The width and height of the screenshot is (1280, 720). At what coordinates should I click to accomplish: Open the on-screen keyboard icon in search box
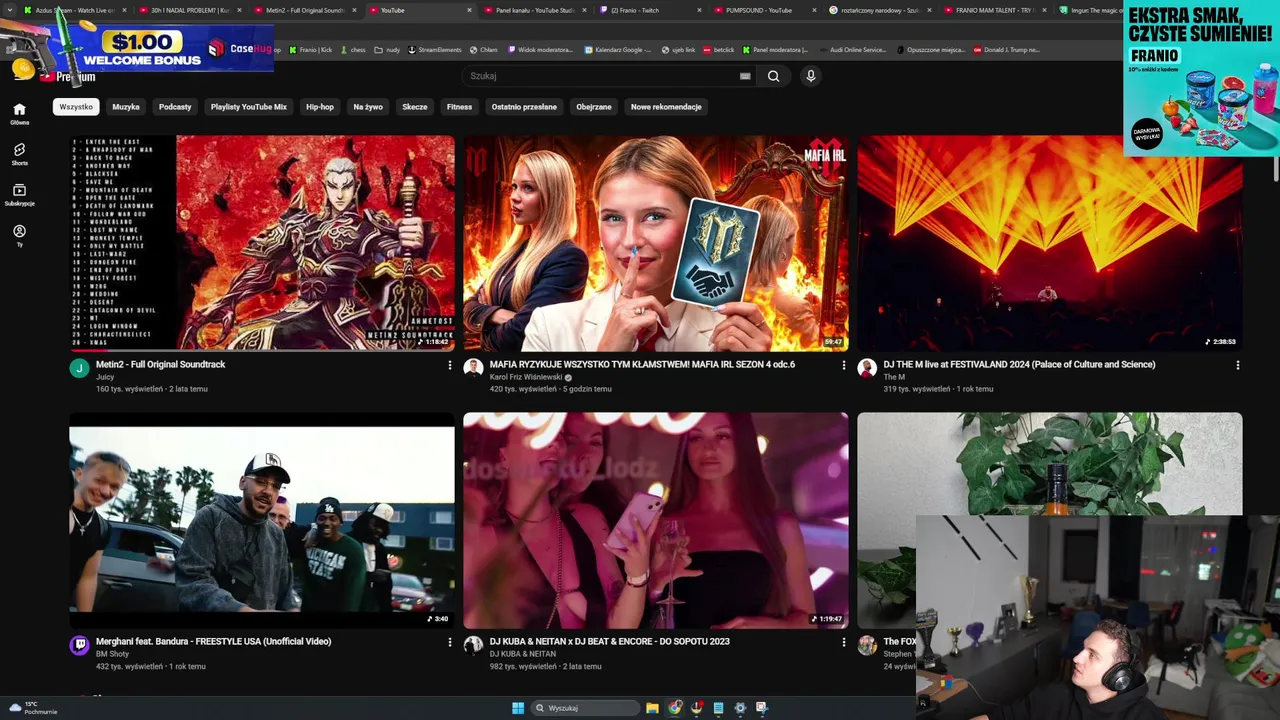click(745, 76)
